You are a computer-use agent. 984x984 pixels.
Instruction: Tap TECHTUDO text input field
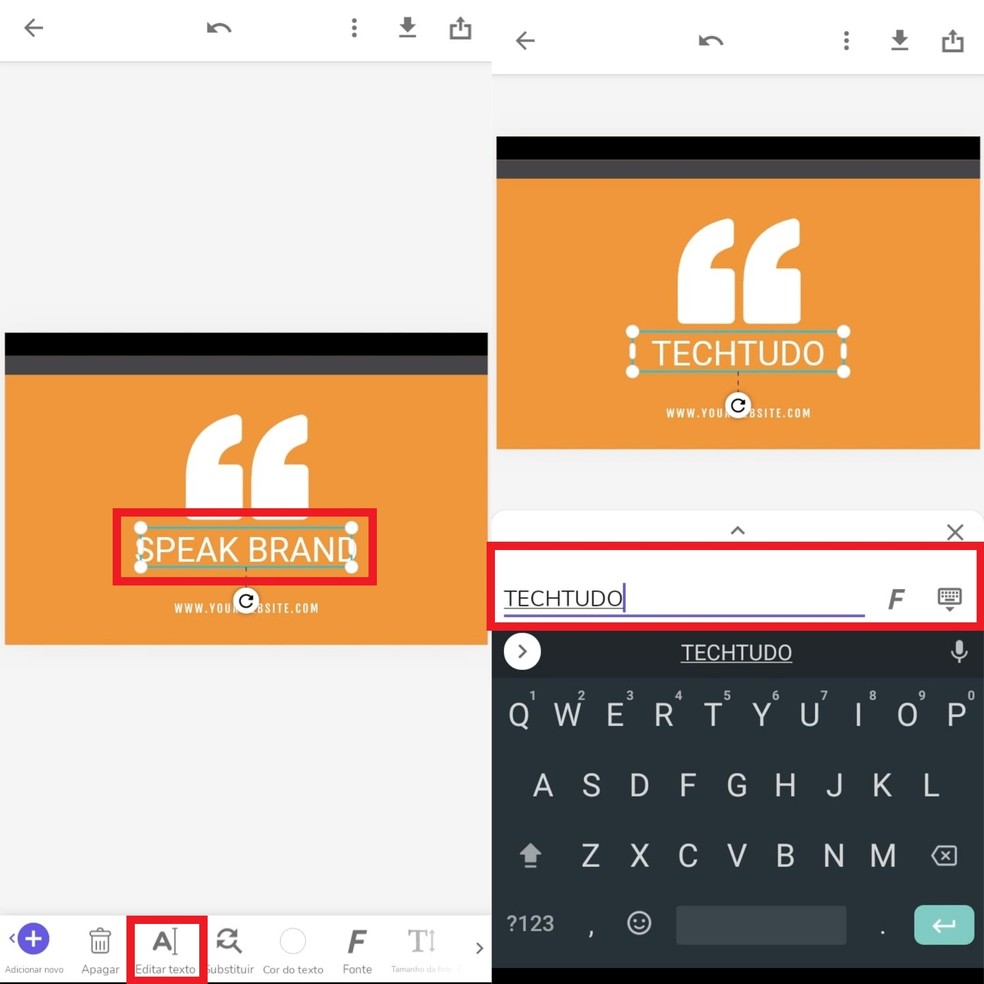click(684, 599)
